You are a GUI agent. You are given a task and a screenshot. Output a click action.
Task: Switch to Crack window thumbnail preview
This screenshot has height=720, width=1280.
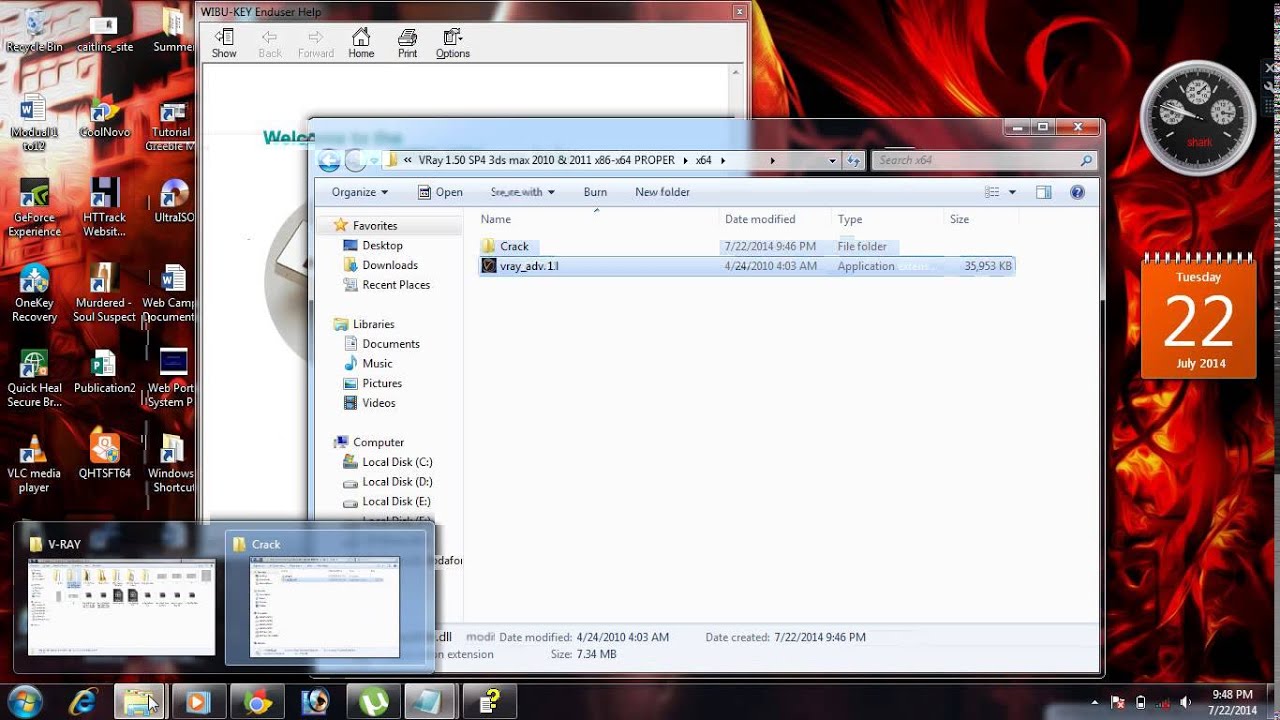(x=325, y=596)
